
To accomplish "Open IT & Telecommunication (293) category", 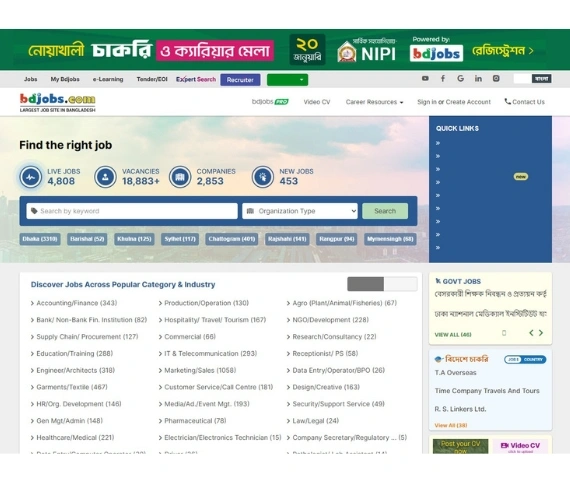I will 210,354.
